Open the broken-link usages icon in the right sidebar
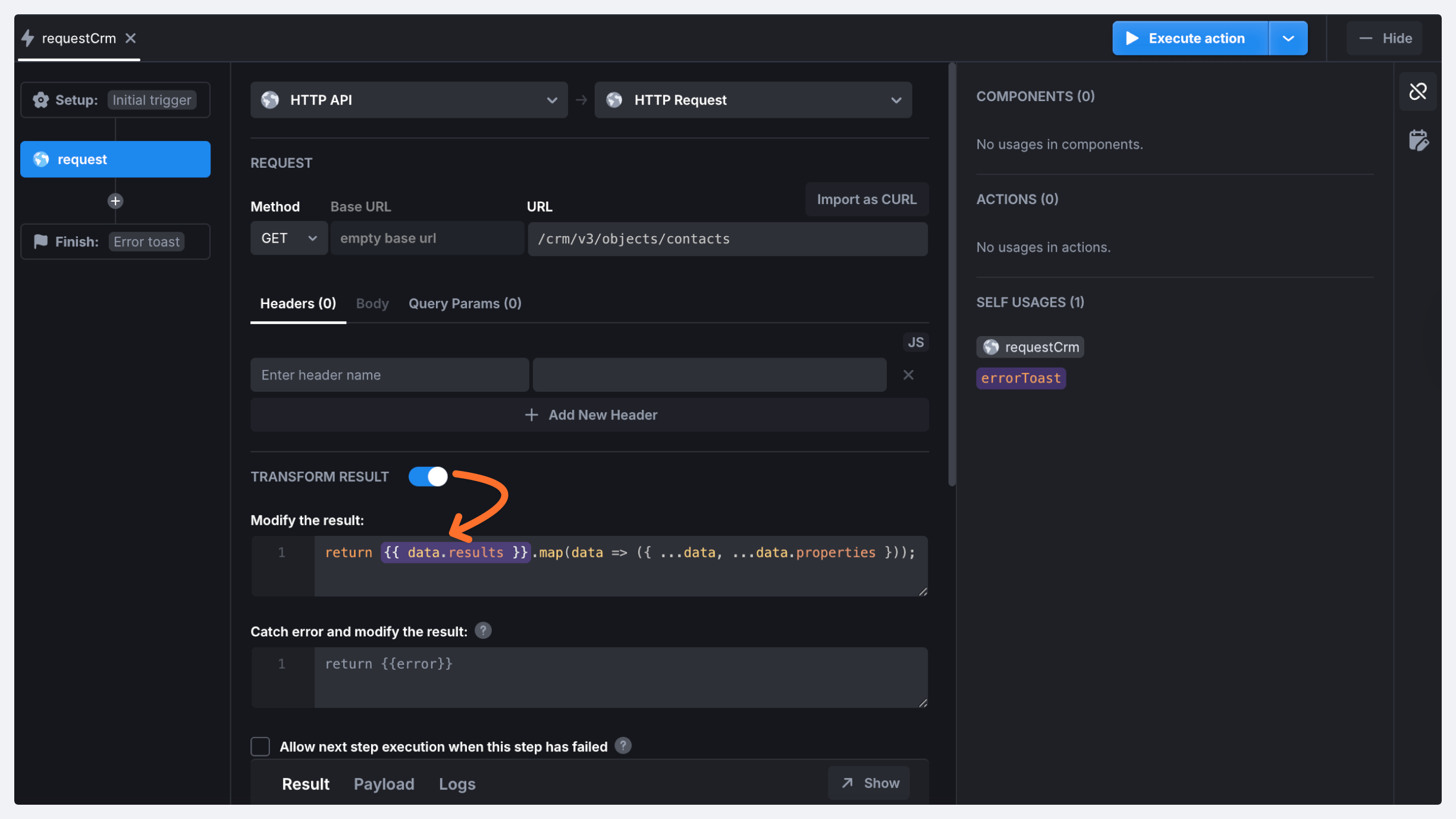The width and height of the screenshot is (1456, 819). click(x=1418, y=92)
